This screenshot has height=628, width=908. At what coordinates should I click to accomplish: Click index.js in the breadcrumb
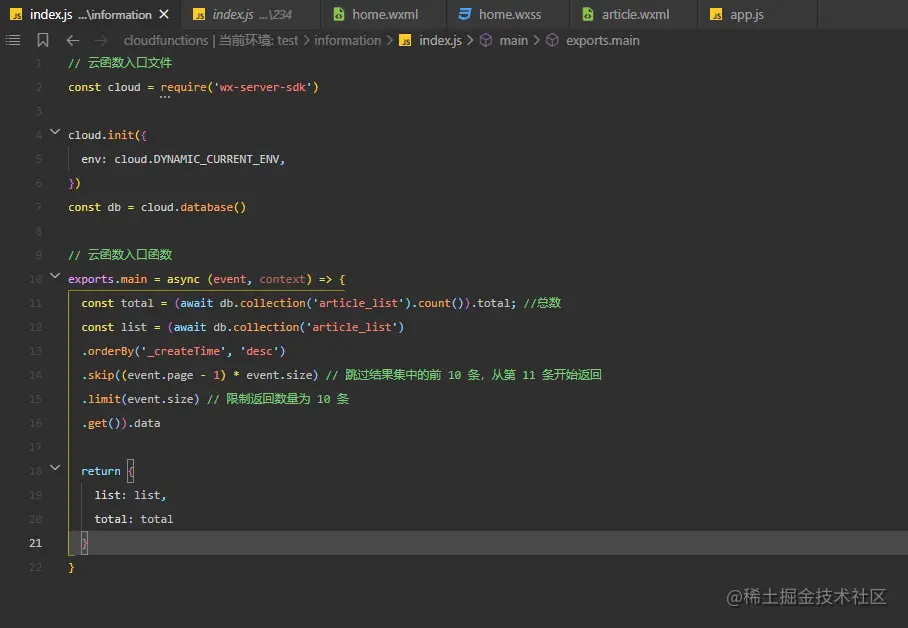[440, 41]
